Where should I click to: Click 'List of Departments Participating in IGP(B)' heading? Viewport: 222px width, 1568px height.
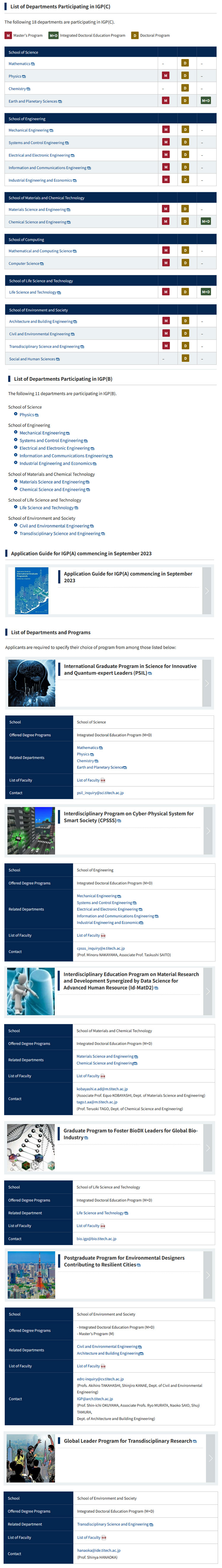[63, 379]
